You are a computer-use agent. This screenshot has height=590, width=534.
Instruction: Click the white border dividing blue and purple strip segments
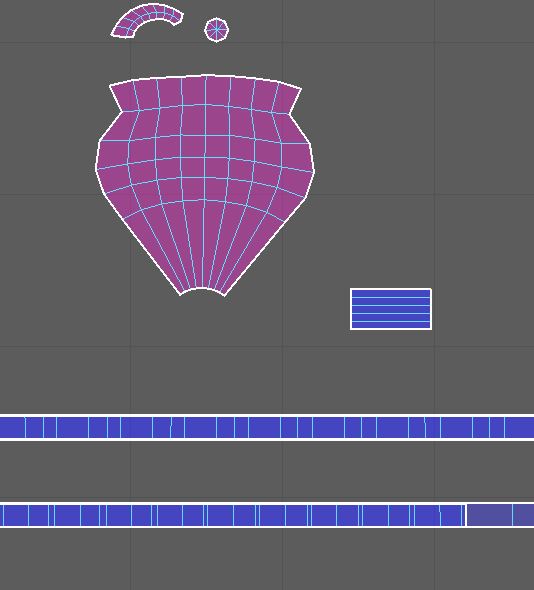466,515
